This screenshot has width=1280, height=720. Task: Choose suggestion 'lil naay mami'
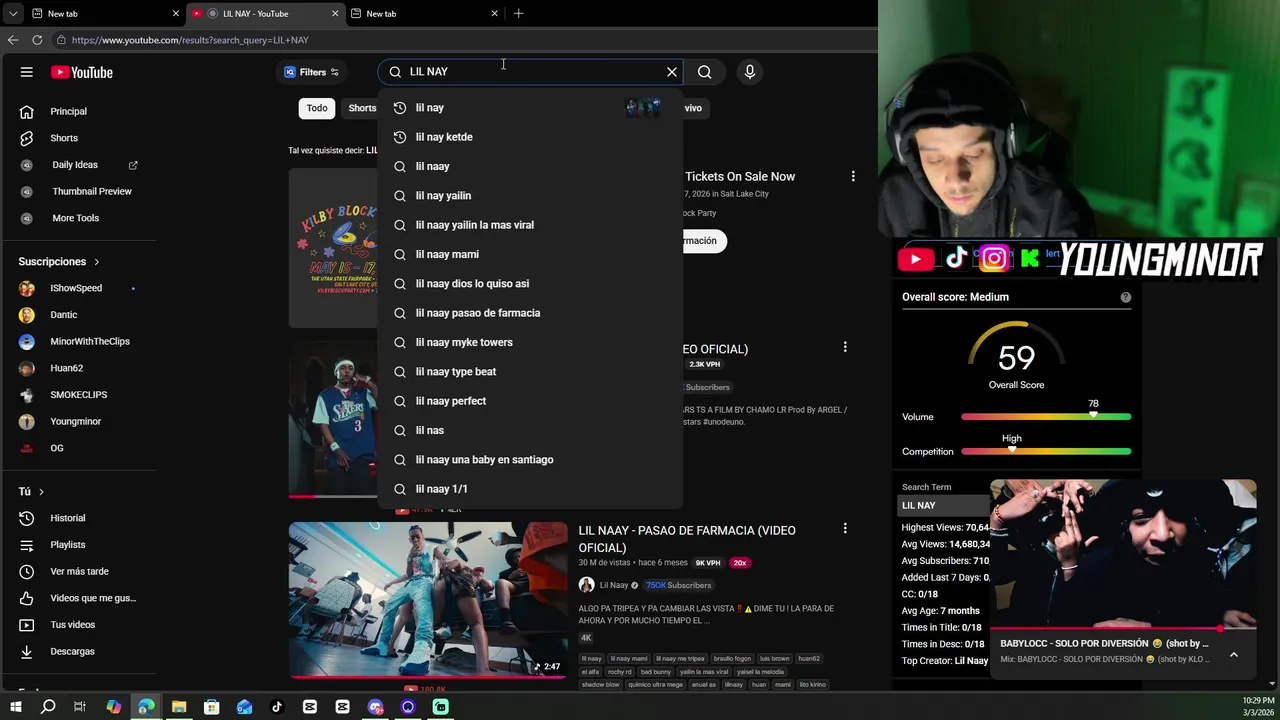tap(530, 254)
